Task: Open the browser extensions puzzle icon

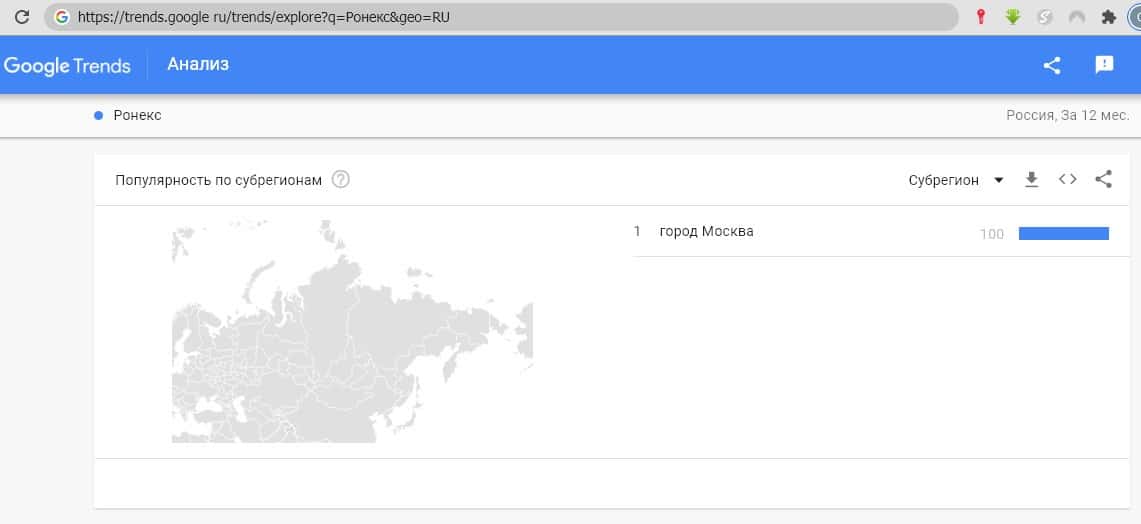Action: [x=1108, y=17]
